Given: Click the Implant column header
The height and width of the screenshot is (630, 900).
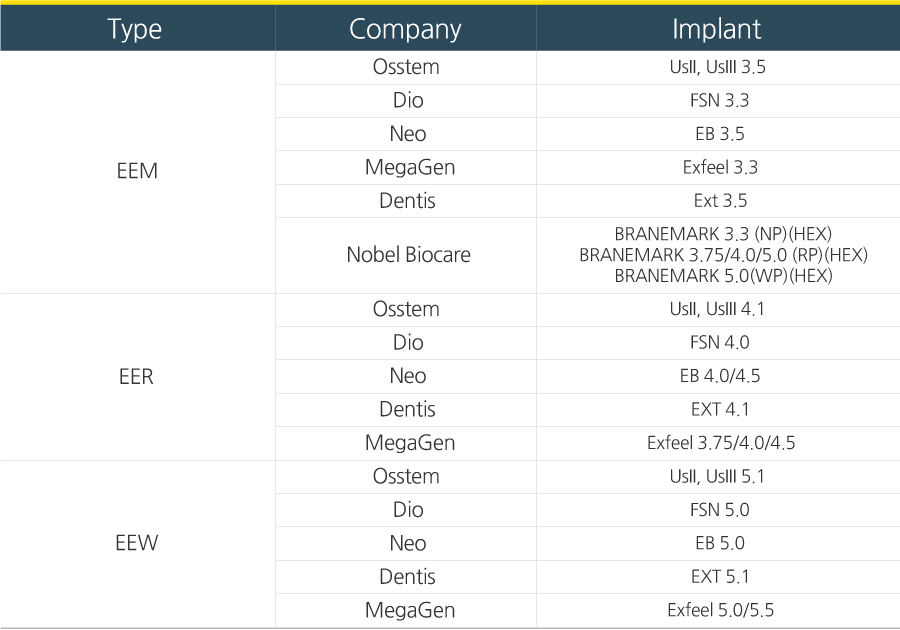Looking at the screenshot, I should coord(717,29).
